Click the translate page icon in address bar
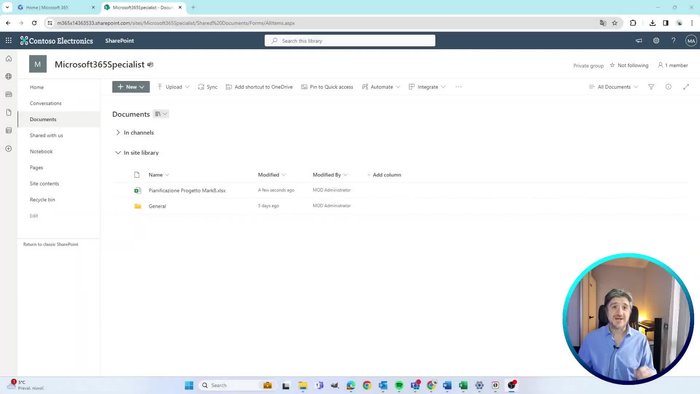 click(x=603, y=23)
